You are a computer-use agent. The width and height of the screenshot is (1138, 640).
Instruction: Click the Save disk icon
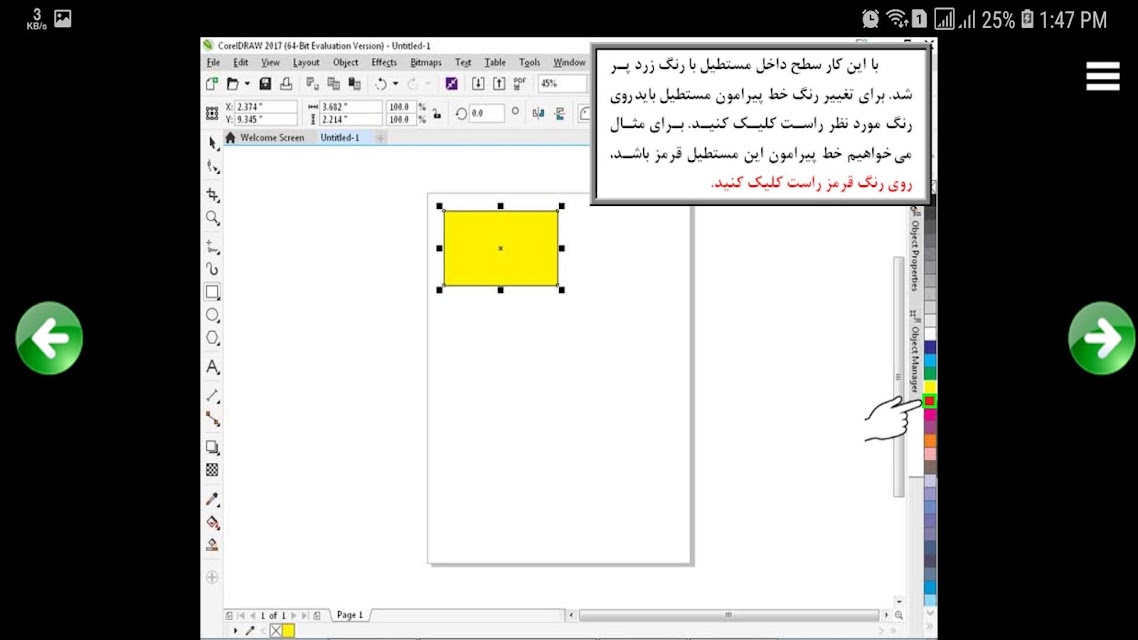[265, 83]
